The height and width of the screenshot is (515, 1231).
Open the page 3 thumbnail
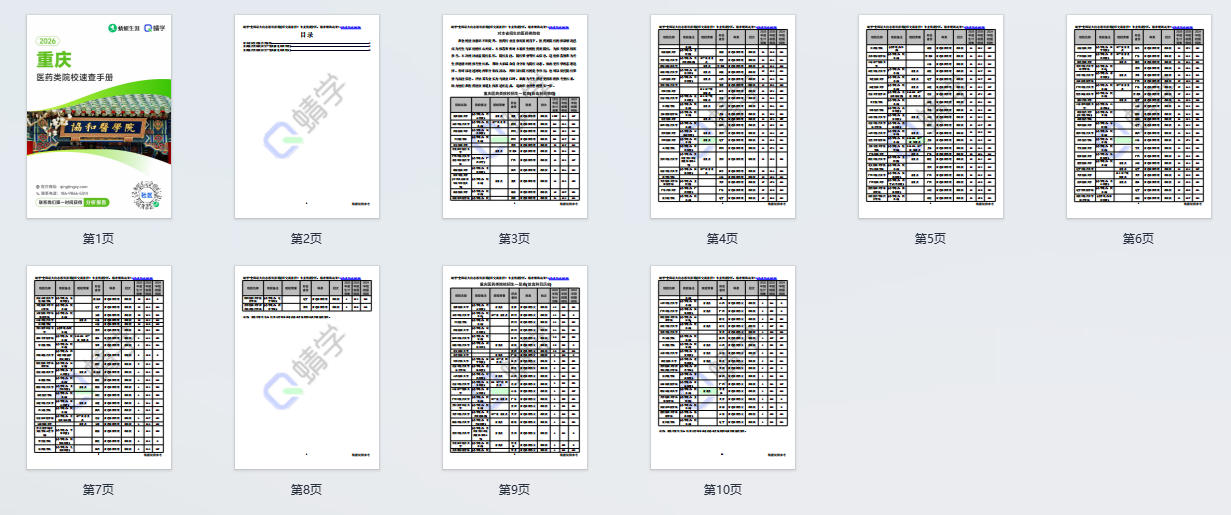pos(515,116)
